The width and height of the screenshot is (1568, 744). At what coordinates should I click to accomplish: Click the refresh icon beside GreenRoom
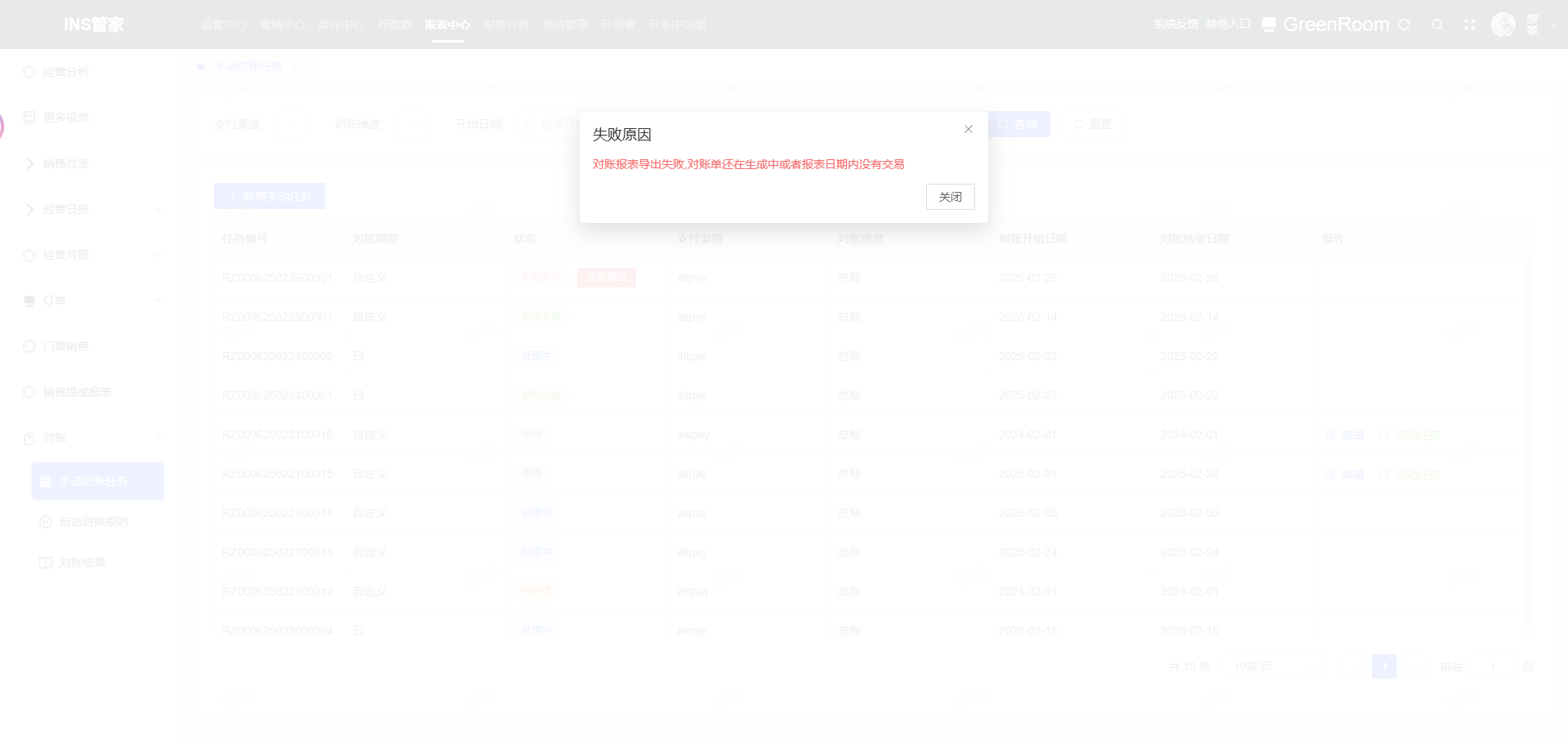click(x=1405, y=25)
